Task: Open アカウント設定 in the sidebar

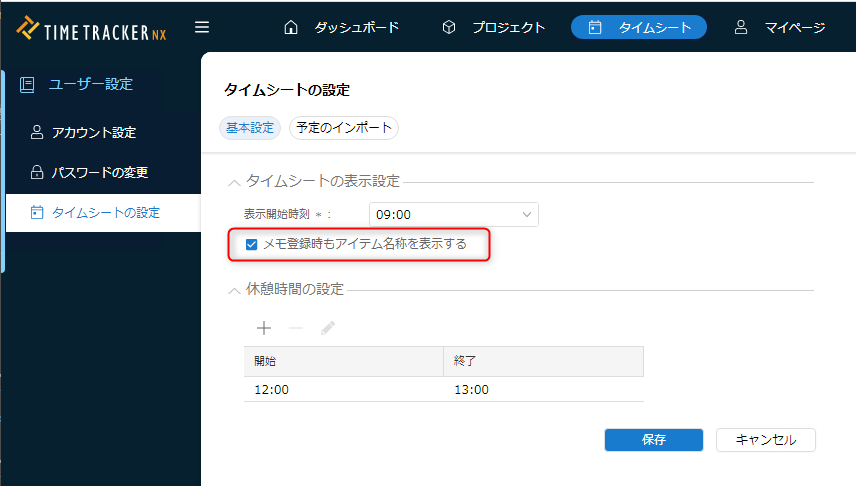Action: click(93, 132)
